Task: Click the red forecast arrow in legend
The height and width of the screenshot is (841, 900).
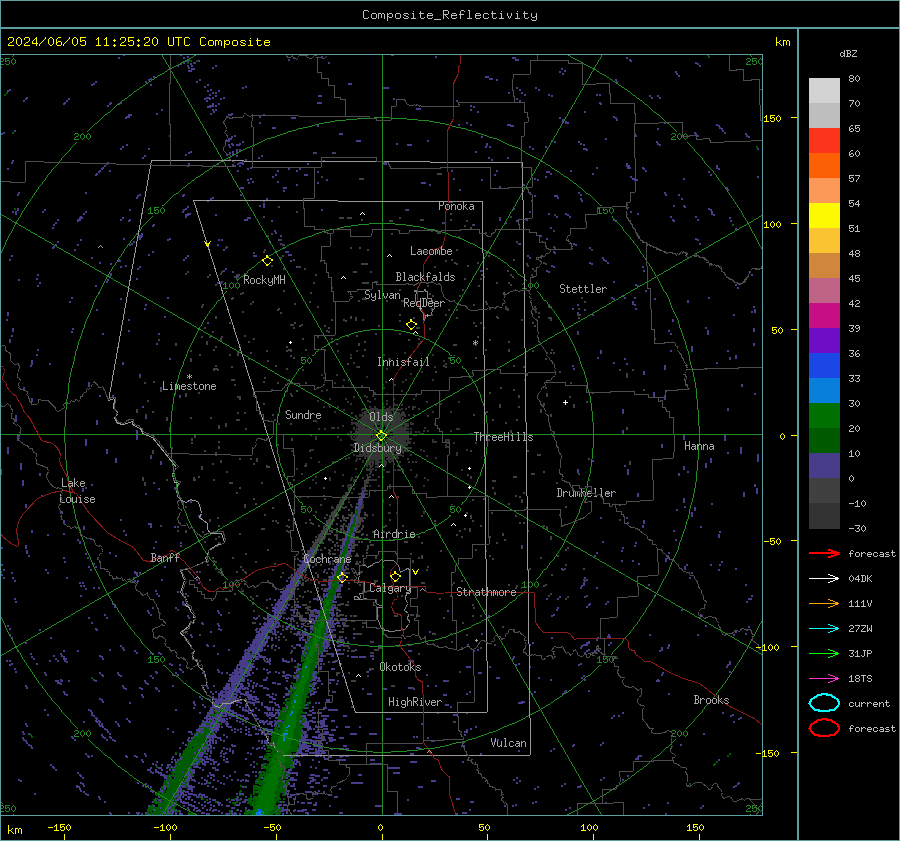Action: click(824, 553)
